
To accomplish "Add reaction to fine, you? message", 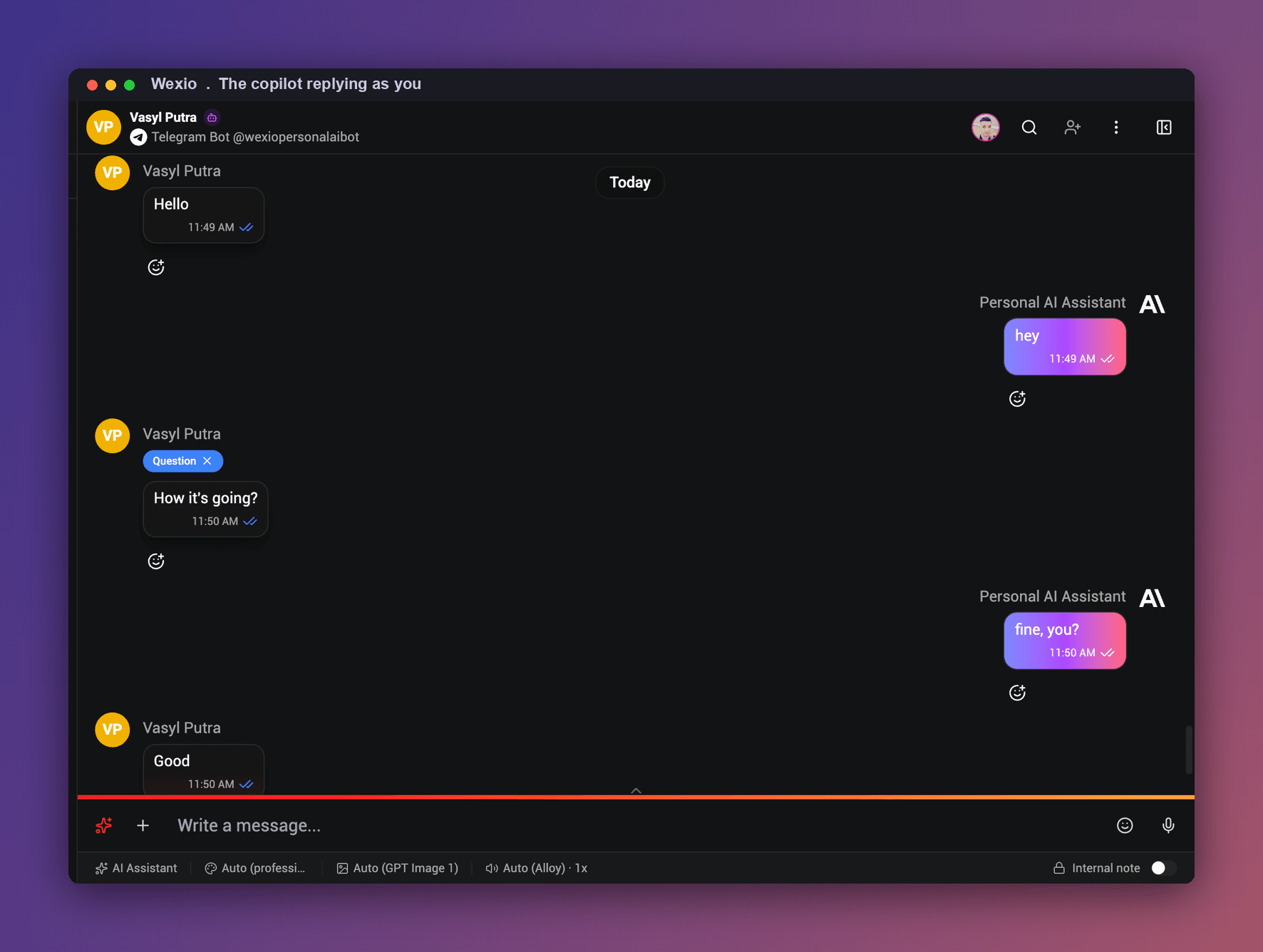I will pyautogui.click(x=1017, y=693).
